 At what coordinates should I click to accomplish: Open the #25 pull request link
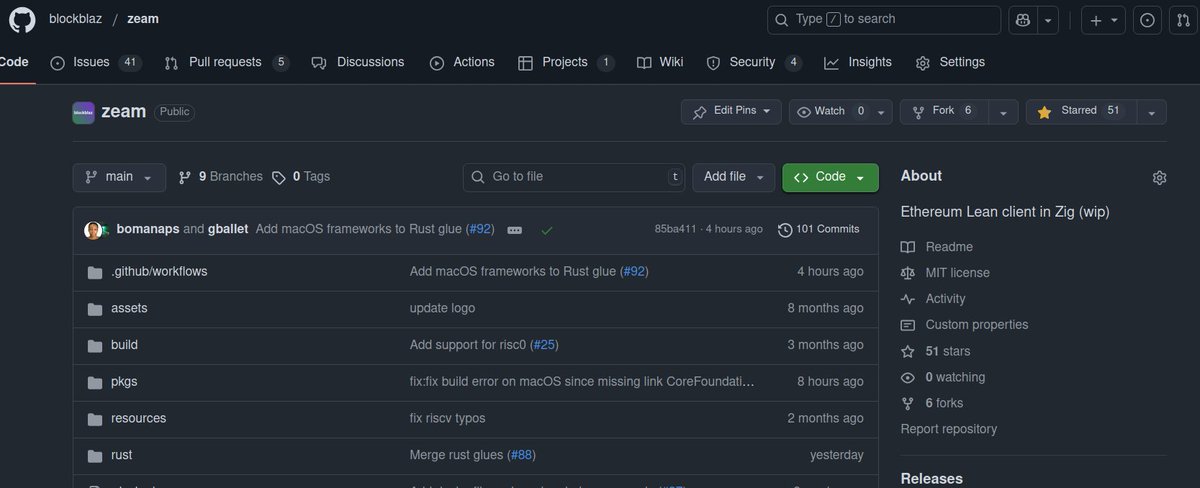point(544,345)
